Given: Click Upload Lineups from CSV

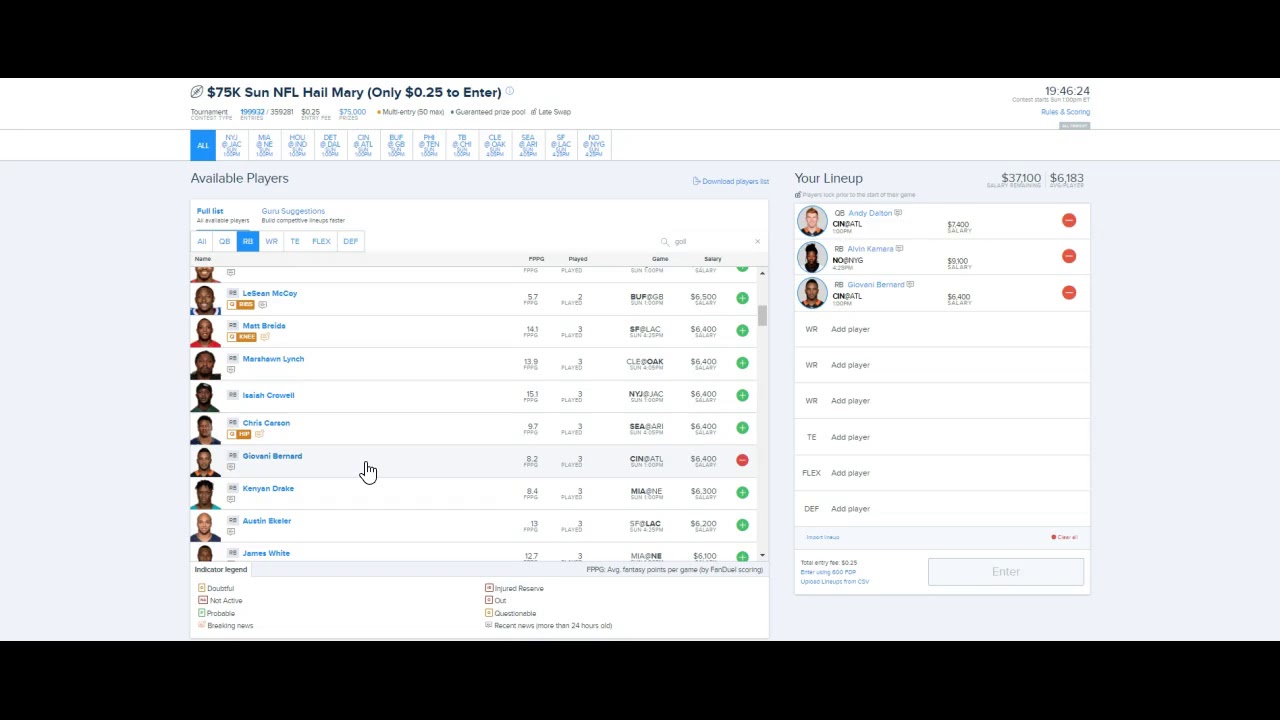Looking at the screenshot, I should (x=835, y=581).
